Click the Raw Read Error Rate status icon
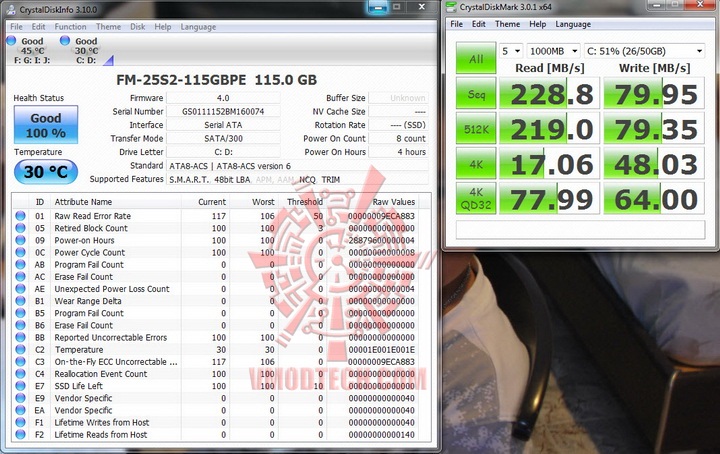 20,216
